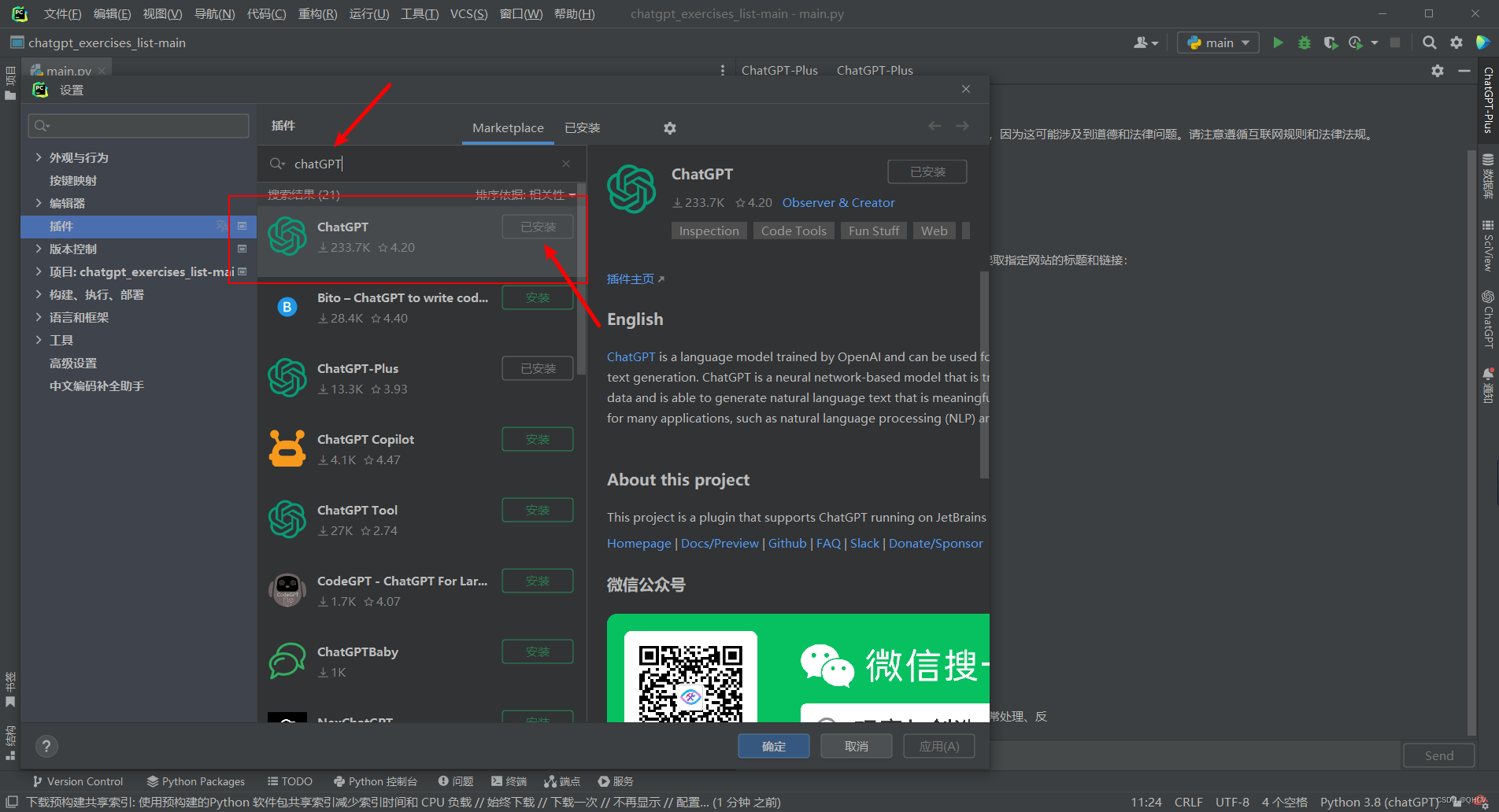Open the ChatGPT side tool window
This screenshot has width=1499, height=812.
(1488, 319)
